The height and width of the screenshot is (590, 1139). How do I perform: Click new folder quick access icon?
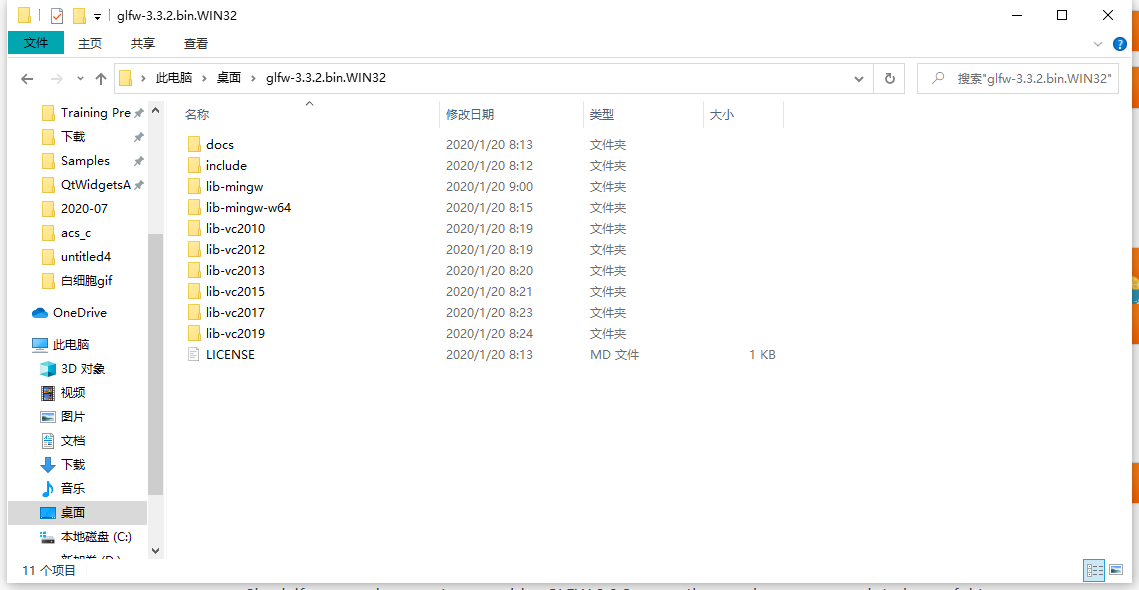[79, 15]
